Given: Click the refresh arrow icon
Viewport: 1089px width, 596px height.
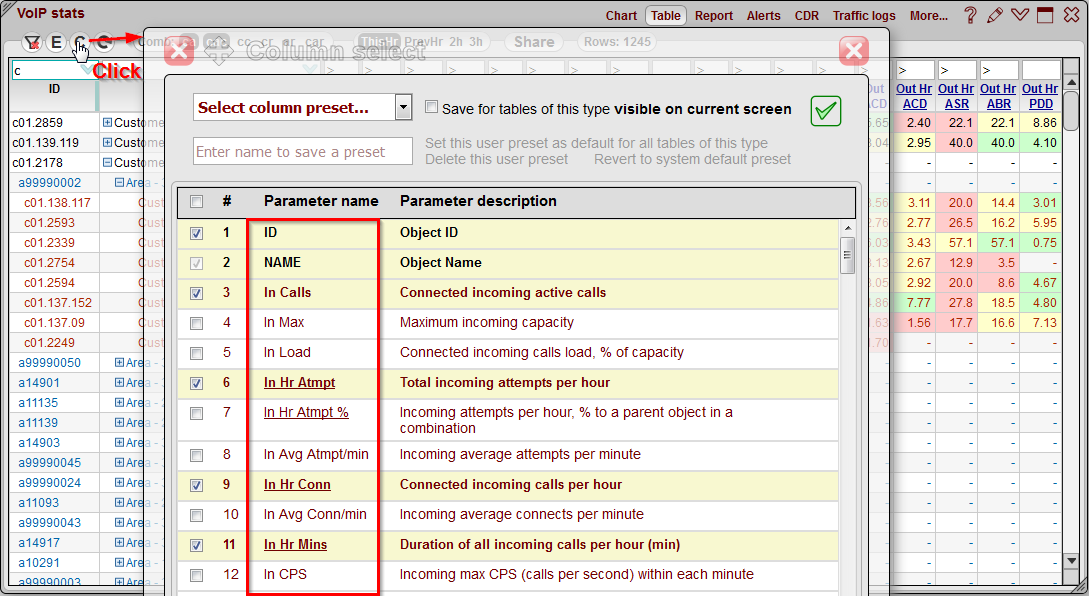Looking at the screenshot, I should 105,42.
